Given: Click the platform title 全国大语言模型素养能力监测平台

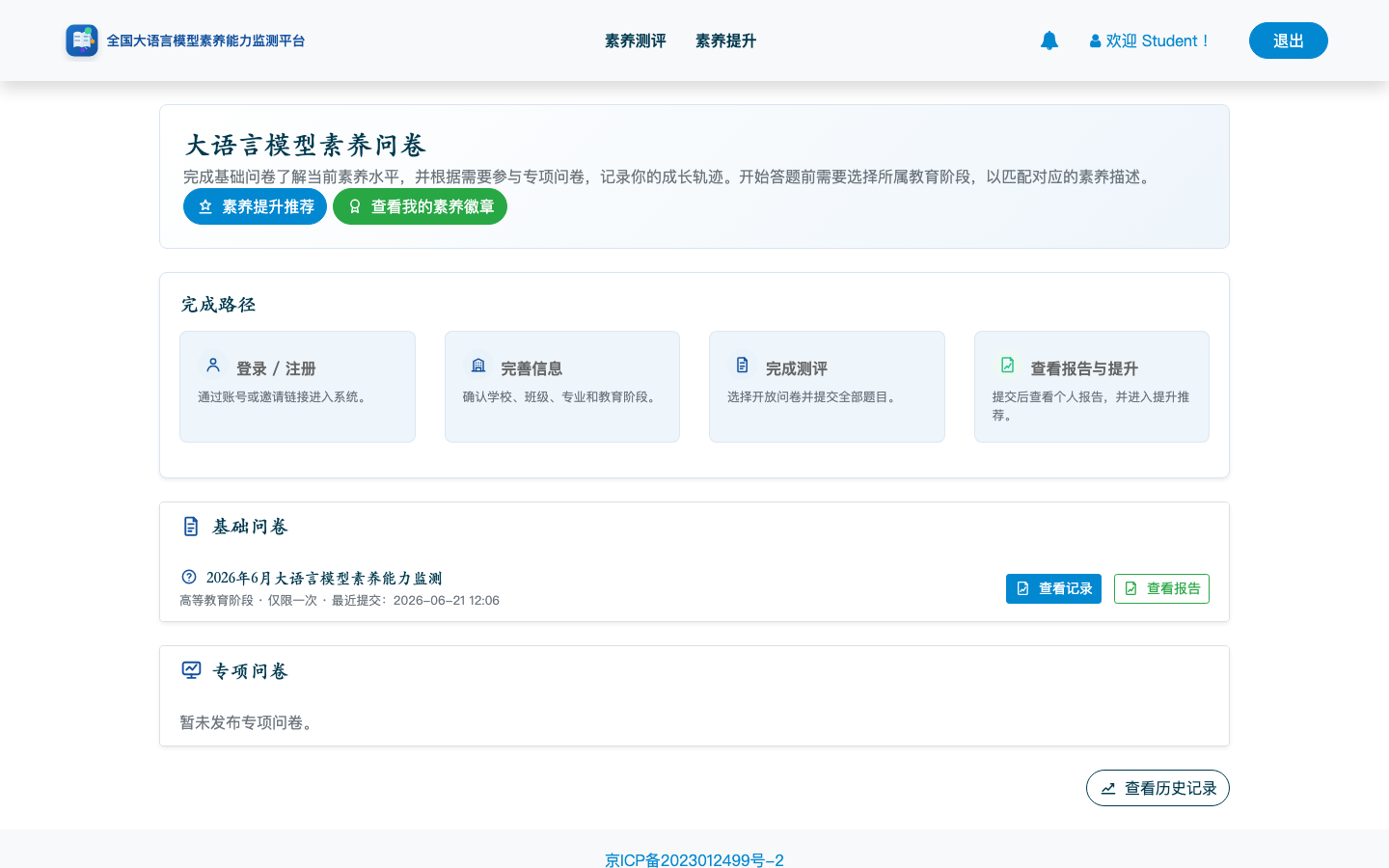Looking at the screenshot, I should tap(205, 41).
